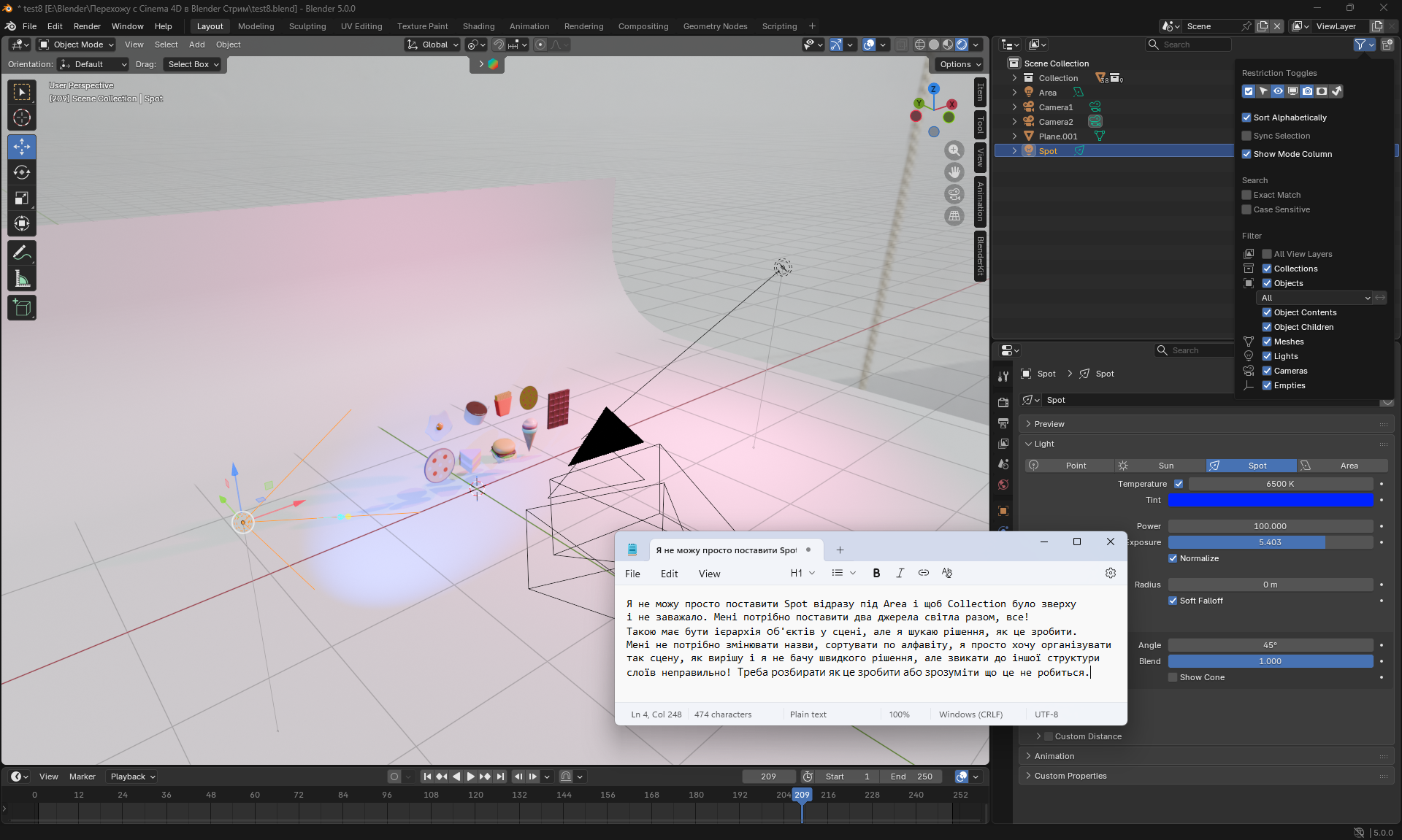The image size is (1402, 840).
Task: Expand the Animation panel section
Action: tap(1054, 756)
